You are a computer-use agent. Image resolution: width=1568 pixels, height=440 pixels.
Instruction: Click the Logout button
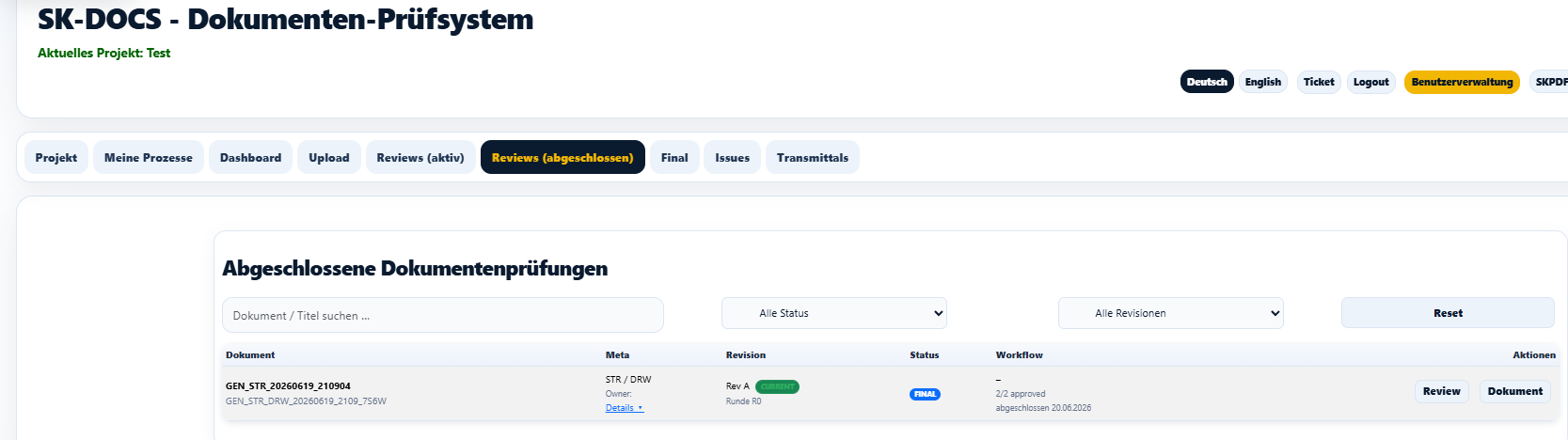tap(1370, 82)
